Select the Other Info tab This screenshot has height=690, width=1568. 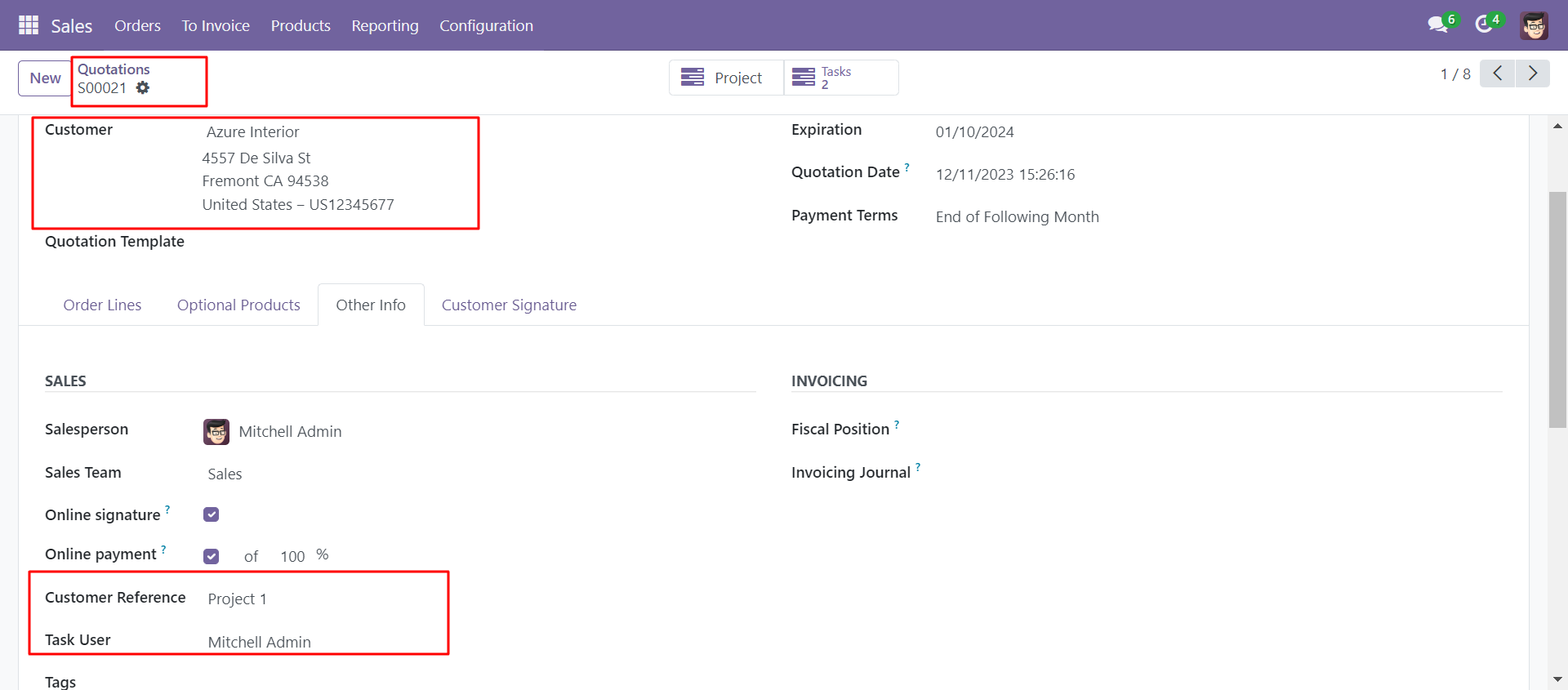371,305
